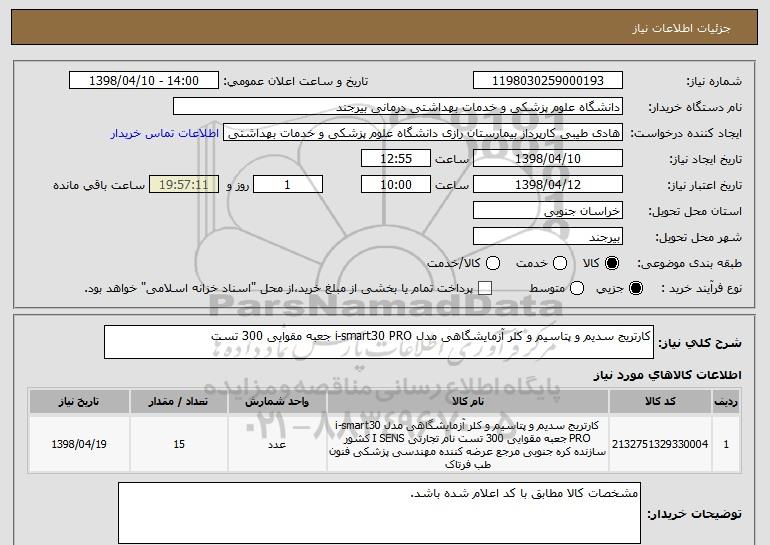Screen dimensions: 770x545
Task: Click the شرح کلی نیاز label
Action: [700, 343]
